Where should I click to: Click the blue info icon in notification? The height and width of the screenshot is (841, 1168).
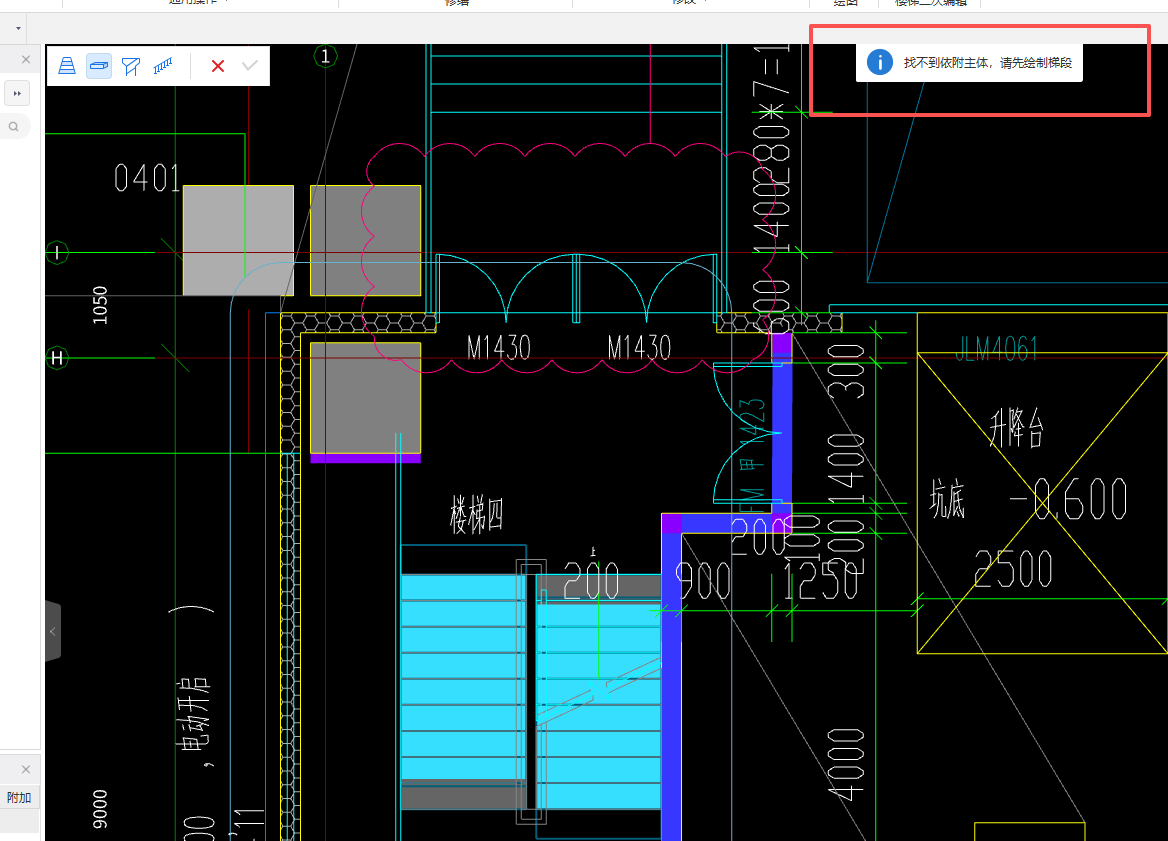point(880,62)
